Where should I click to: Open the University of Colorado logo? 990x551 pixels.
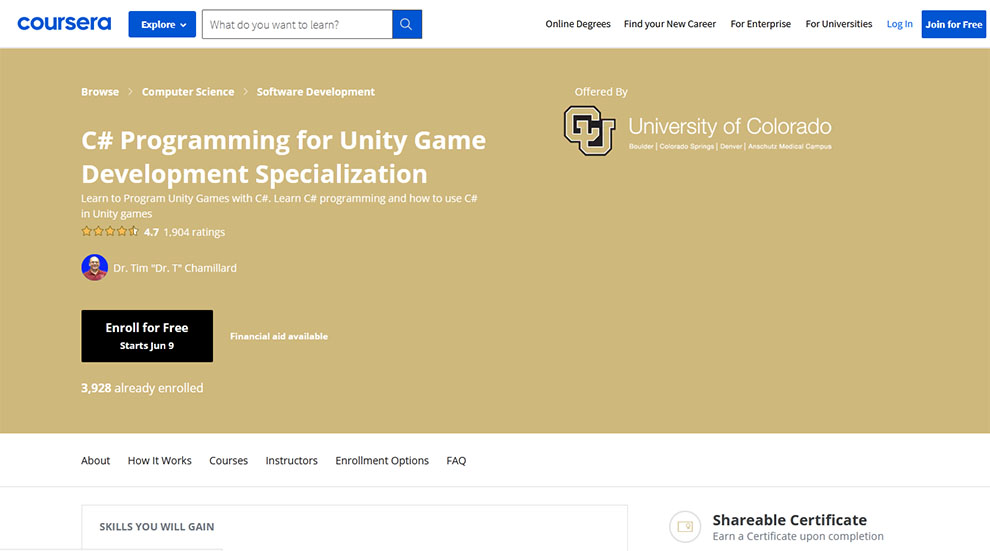coord(697,131)
